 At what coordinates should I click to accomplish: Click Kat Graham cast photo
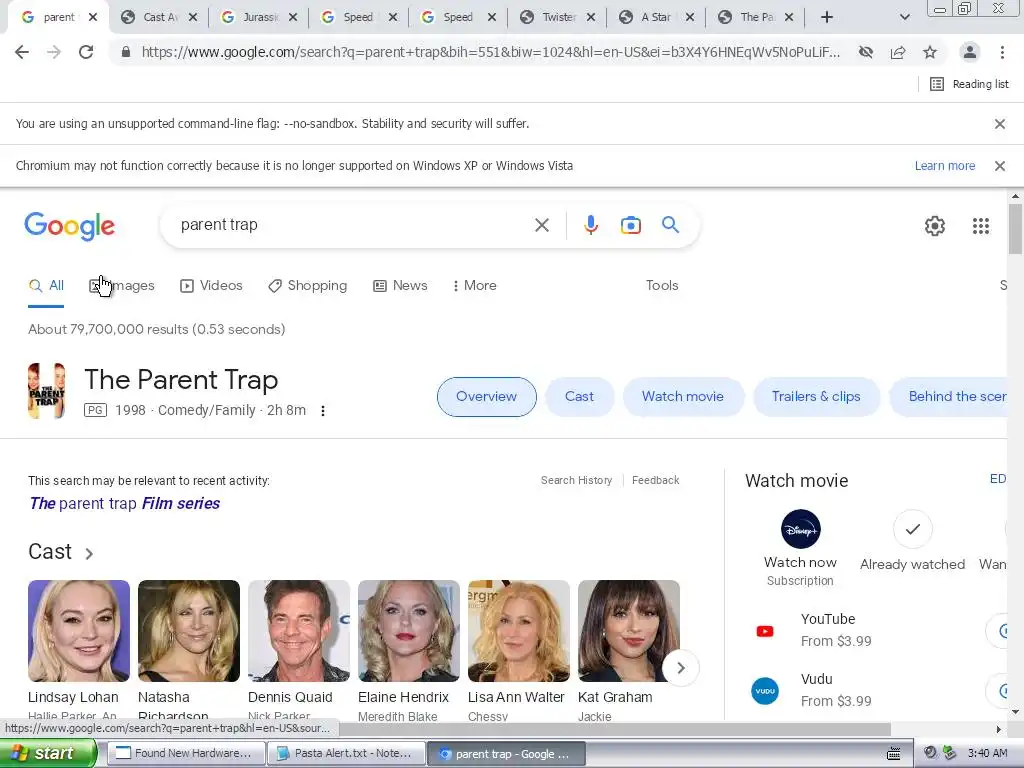629,631
